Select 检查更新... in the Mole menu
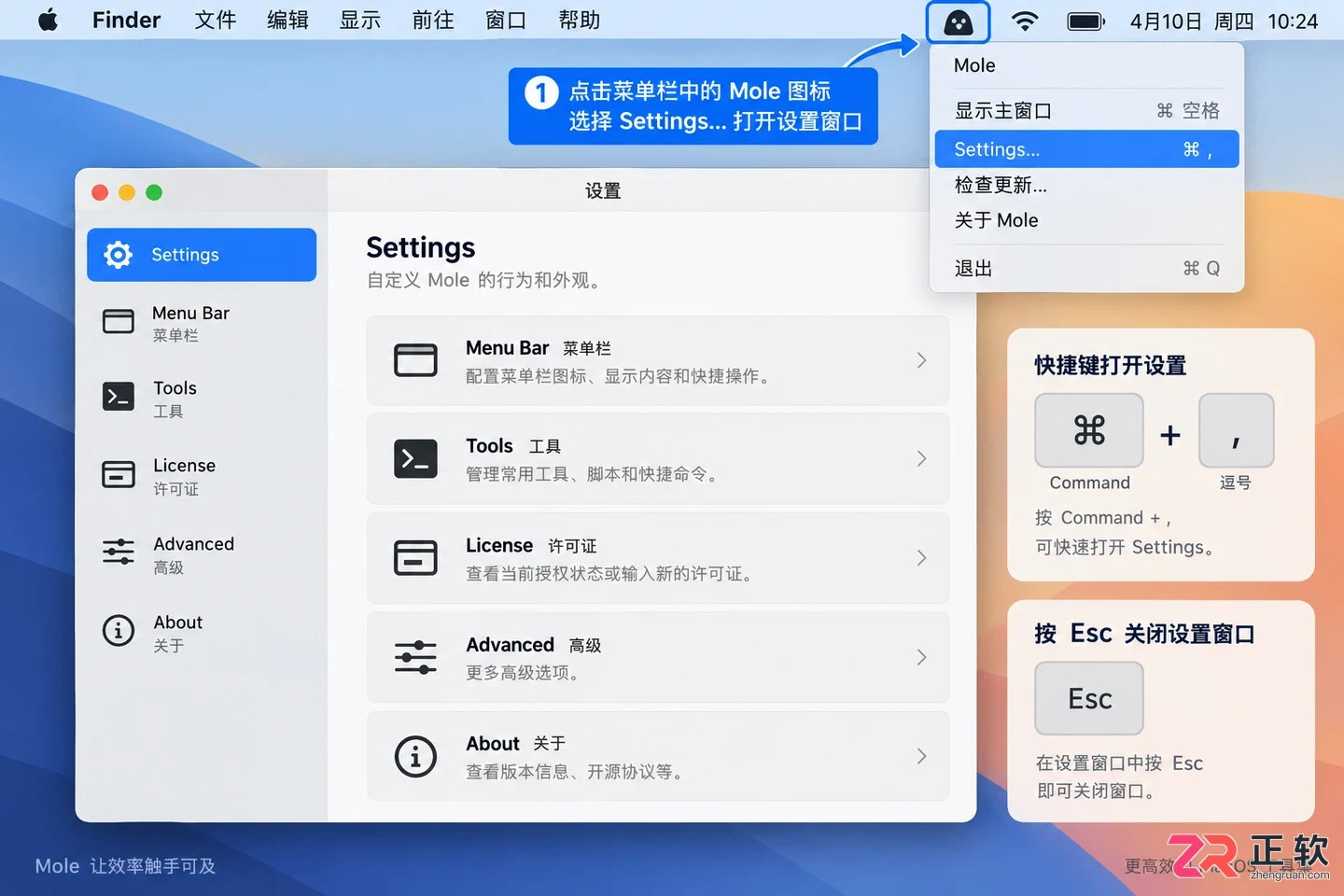This screenshot has height=896, width=1344. (1086, 185)
